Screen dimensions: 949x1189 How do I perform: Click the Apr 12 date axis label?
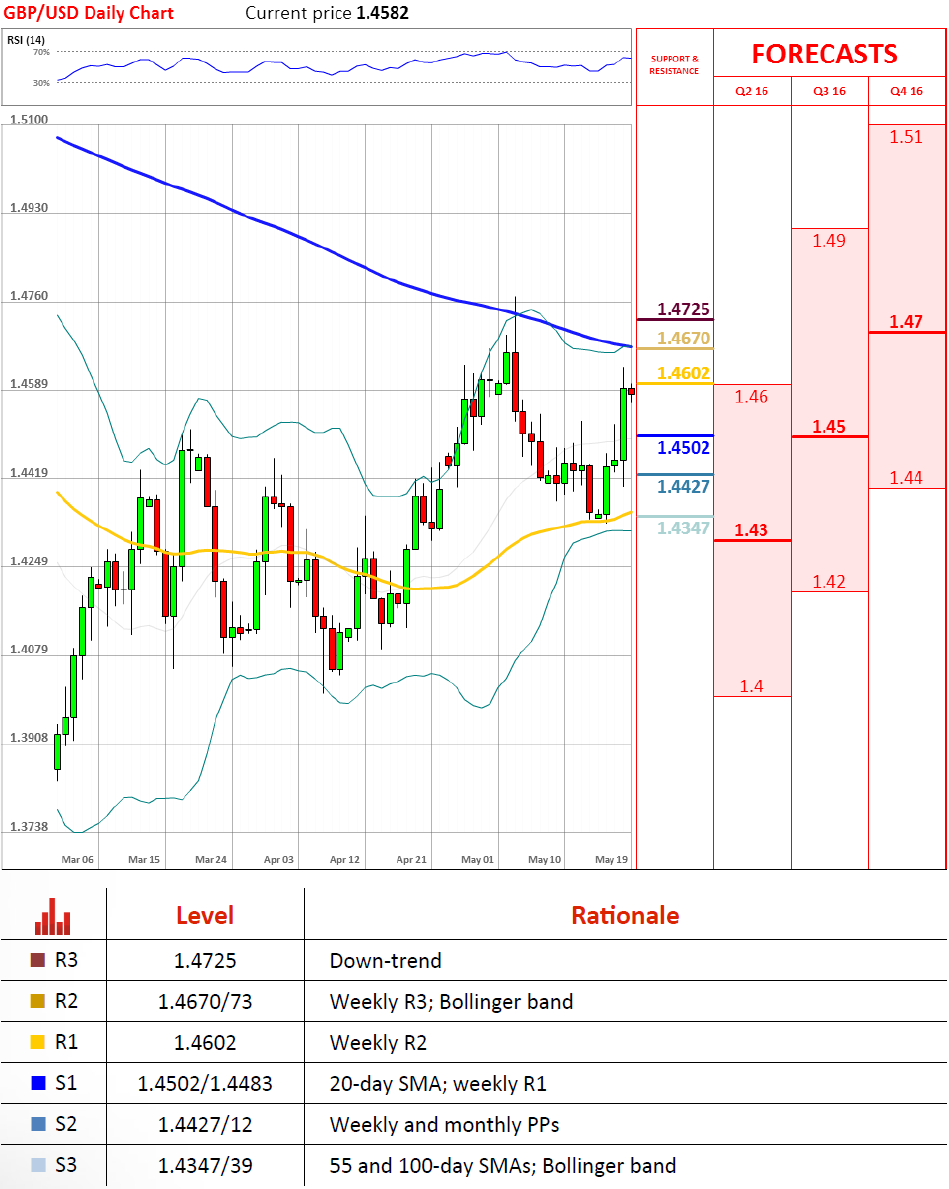[x=344, y=859]
